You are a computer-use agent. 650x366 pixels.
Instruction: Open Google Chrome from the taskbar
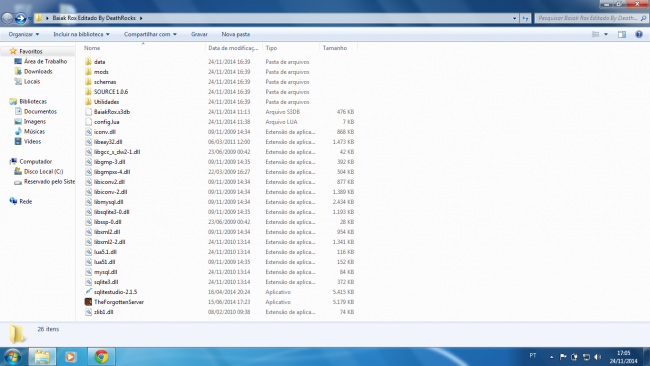point(101,356)
